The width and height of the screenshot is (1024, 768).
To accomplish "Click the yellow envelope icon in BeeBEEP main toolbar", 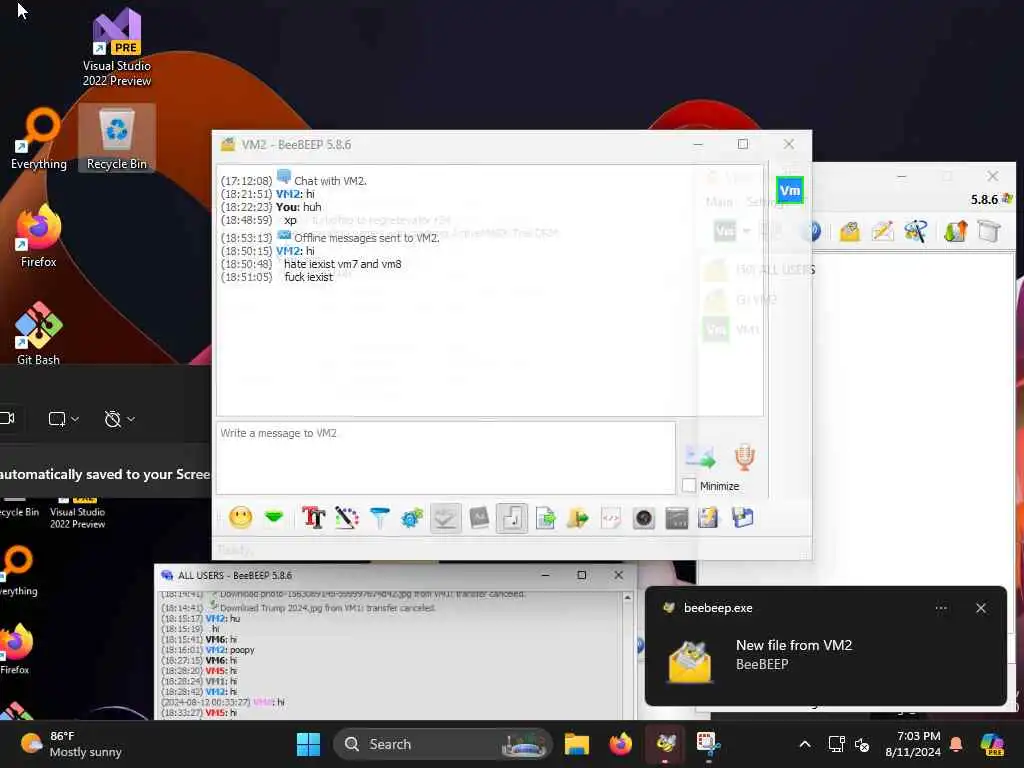I will coord(850,231).
